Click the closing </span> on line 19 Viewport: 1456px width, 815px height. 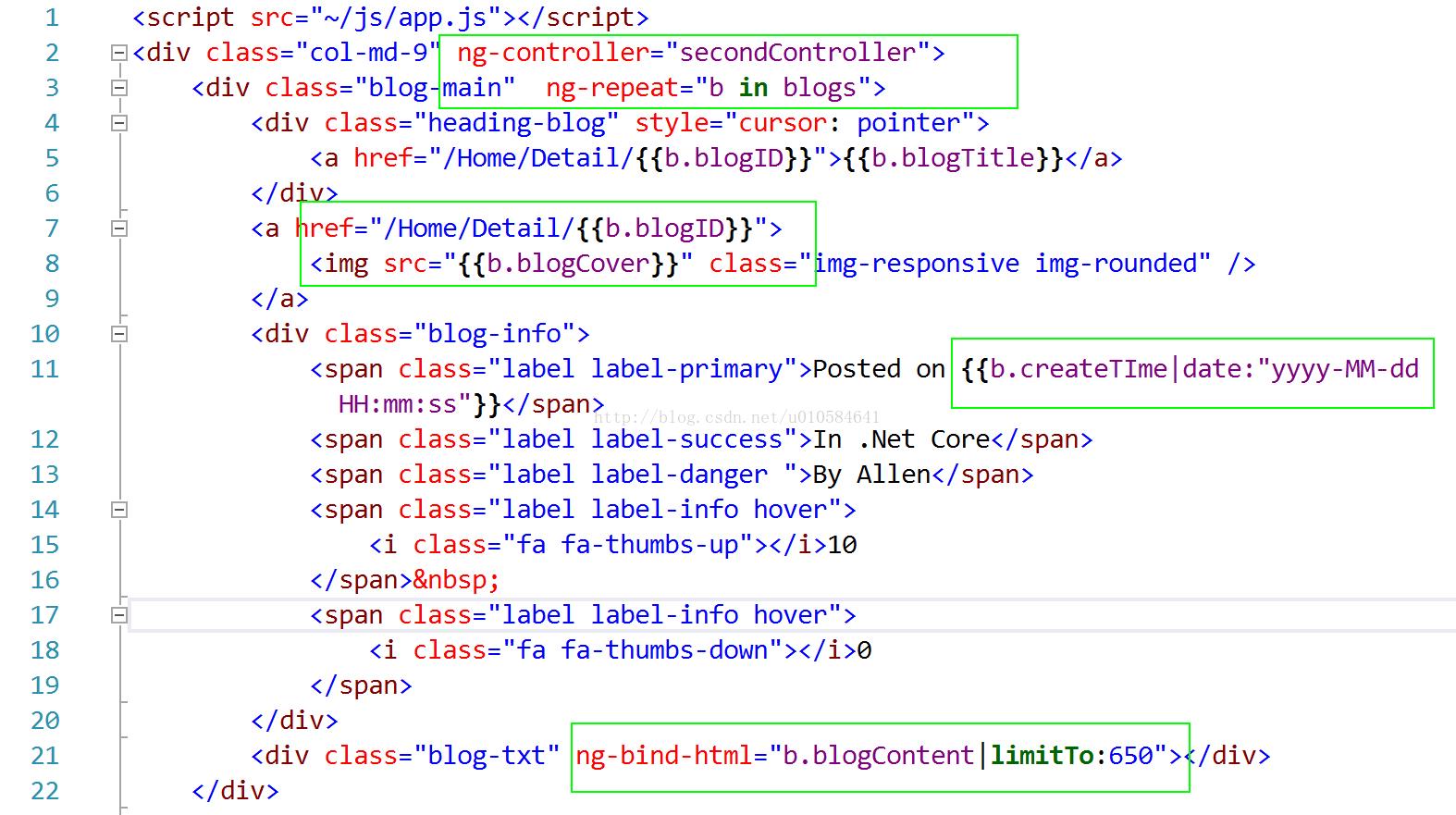(361, 685)
